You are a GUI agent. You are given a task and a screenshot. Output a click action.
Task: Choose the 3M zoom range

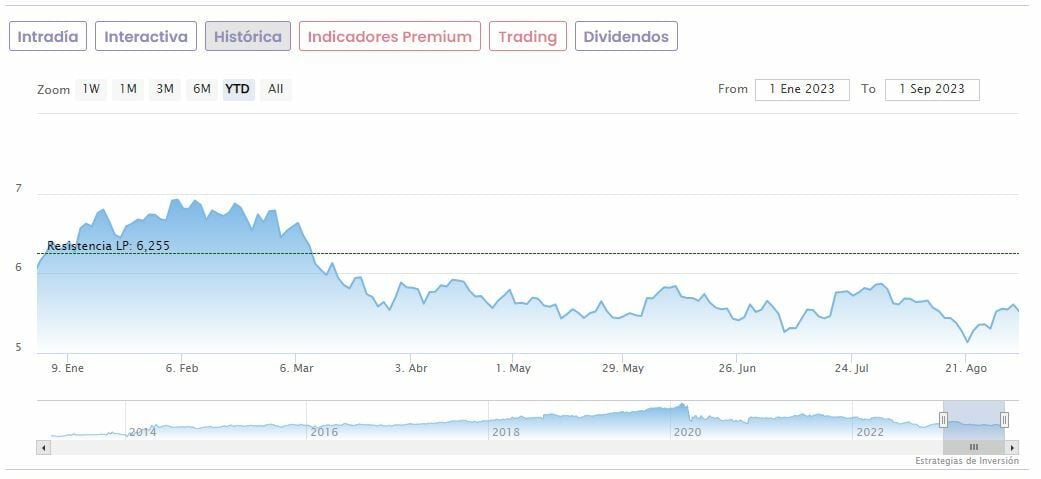(x=165, y=89)
